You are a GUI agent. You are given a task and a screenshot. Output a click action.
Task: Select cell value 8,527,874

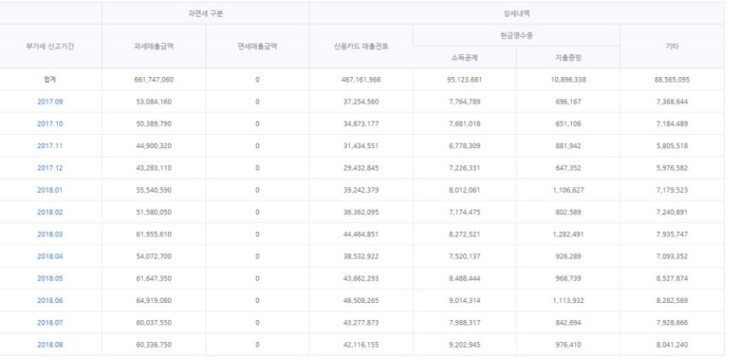tap(672, 278)
